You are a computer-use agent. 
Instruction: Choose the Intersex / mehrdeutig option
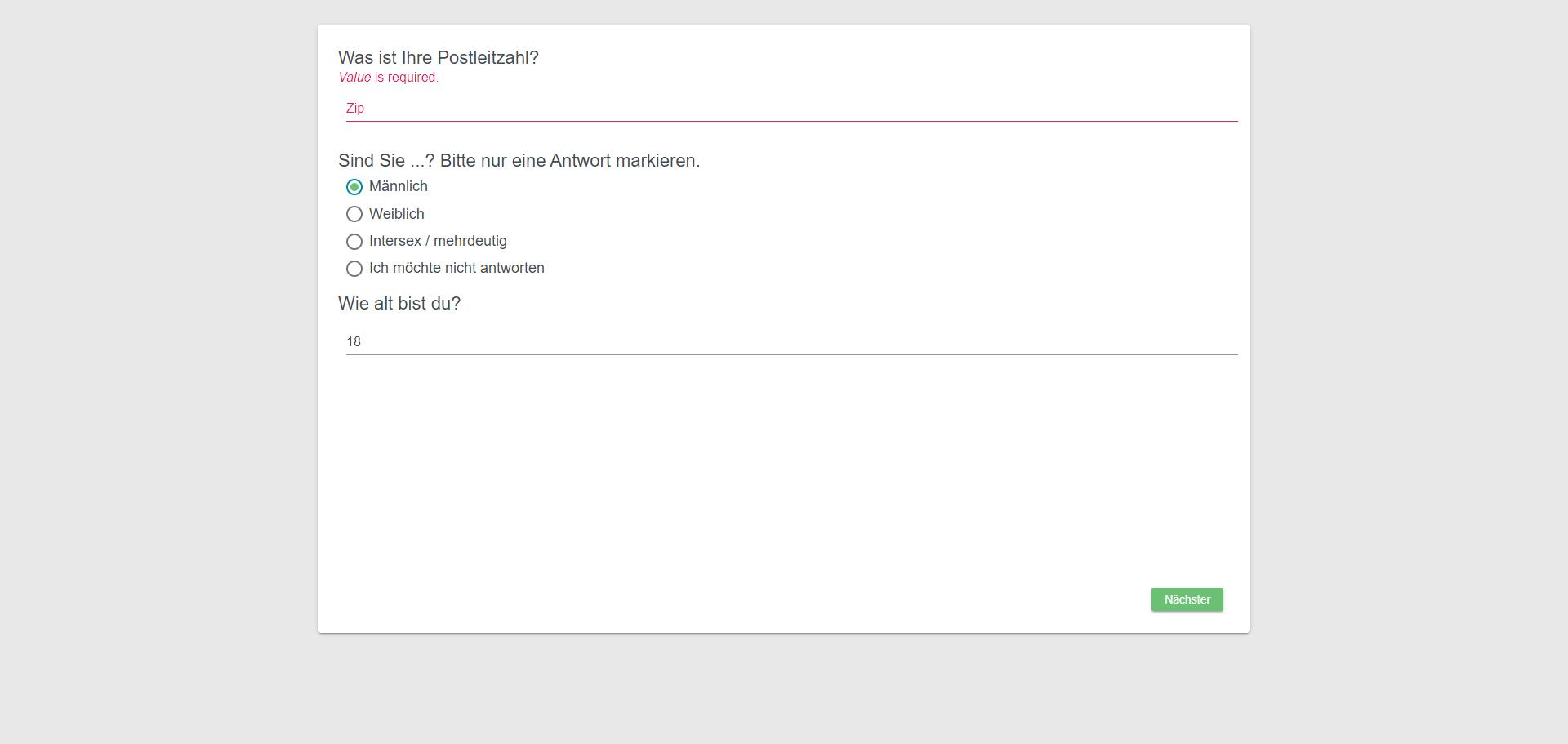pos(354,242)
